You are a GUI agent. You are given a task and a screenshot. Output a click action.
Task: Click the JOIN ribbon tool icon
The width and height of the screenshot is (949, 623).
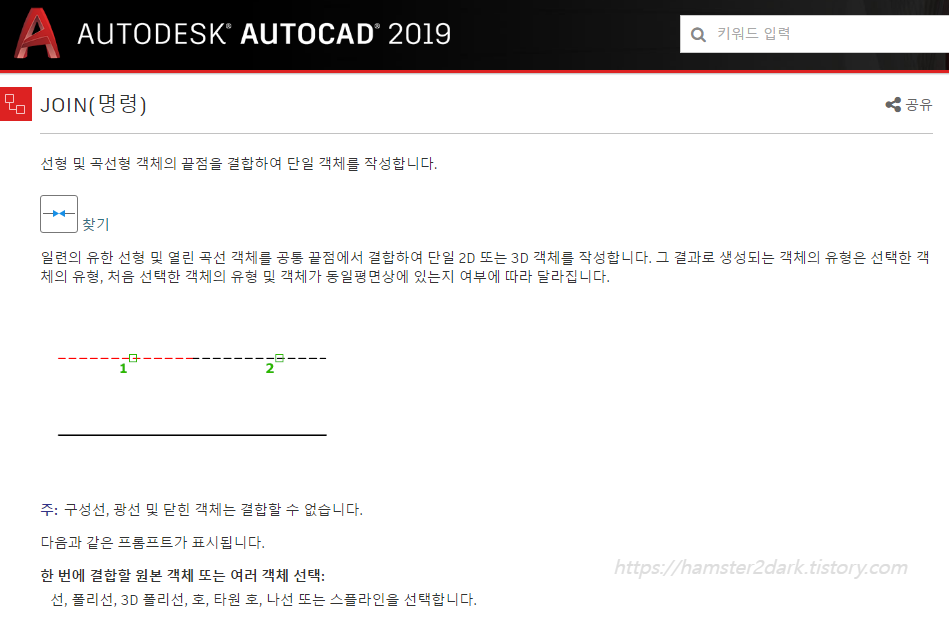(59, 214)
